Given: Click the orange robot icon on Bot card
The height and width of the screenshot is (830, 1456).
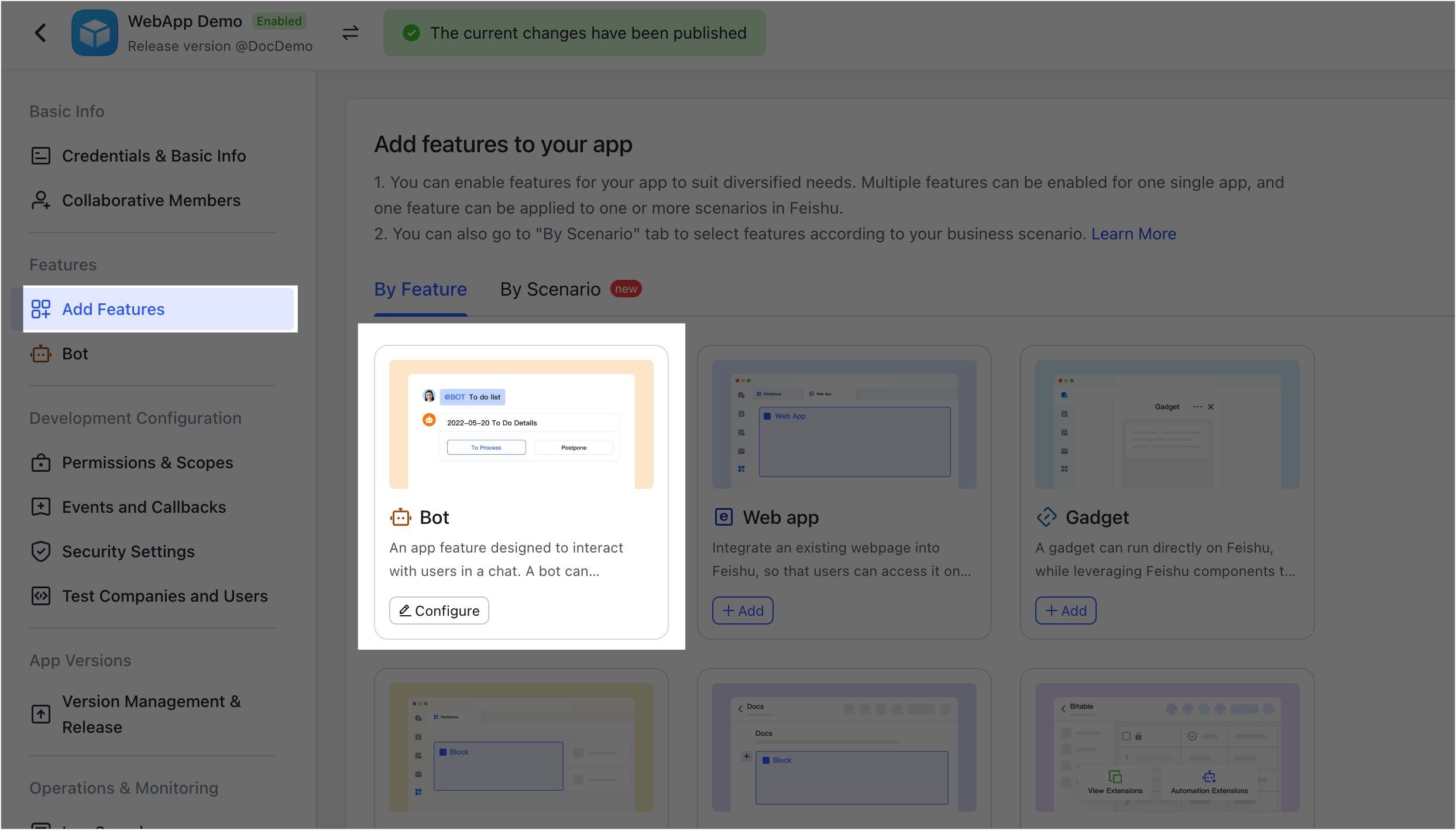Looking at the screenshot, I should (400, 517).
